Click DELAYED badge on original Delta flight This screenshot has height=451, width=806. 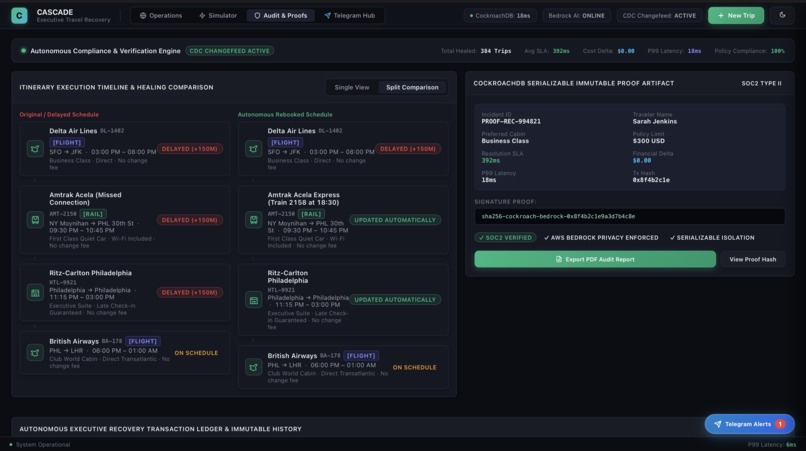(190, 149)
